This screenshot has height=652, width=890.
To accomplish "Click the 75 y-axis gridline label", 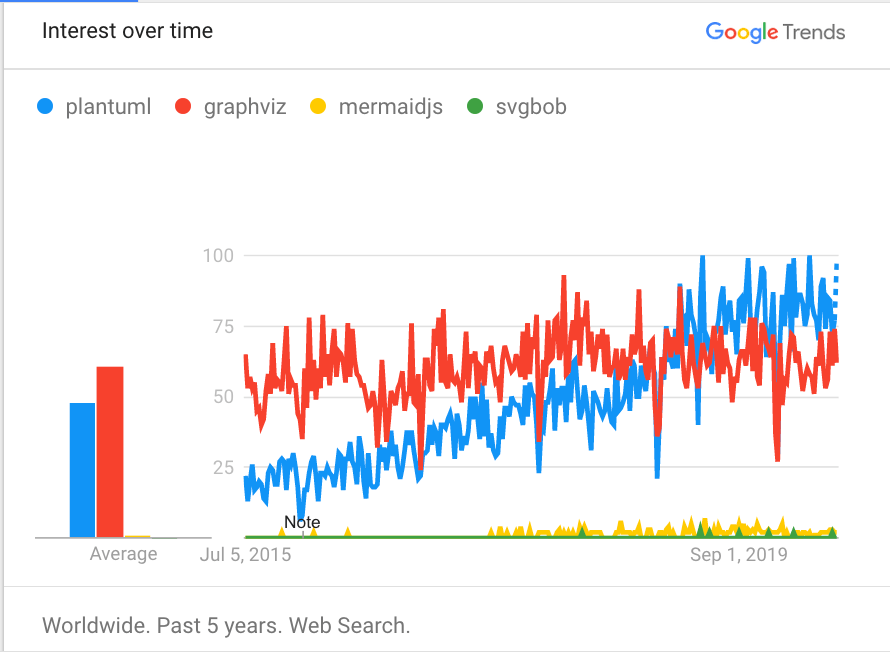I will point(222,326).
